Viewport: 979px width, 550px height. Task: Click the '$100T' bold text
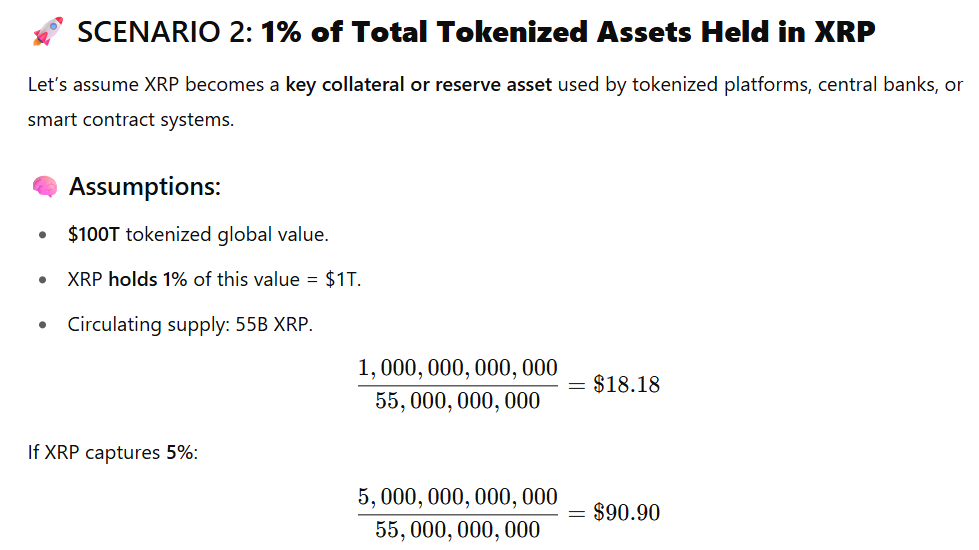point(94,235)
